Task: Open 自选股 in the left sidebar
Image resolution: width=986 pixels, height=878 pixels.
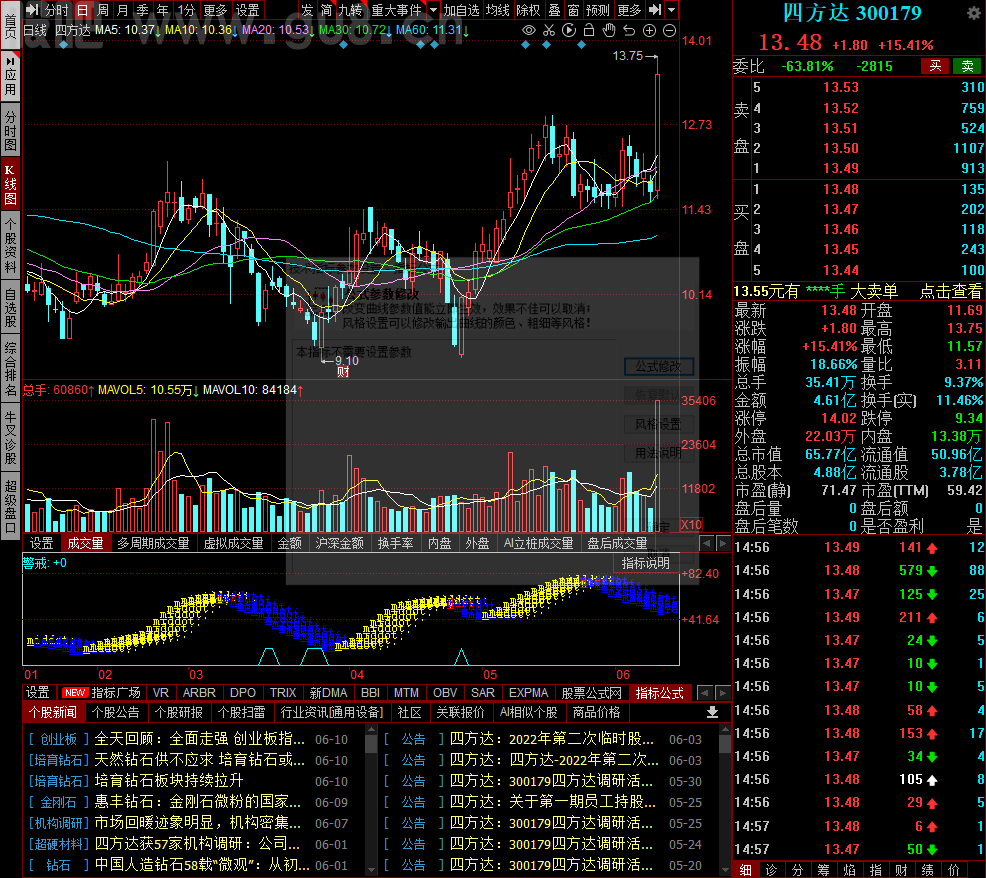Action: pos(10,308)
